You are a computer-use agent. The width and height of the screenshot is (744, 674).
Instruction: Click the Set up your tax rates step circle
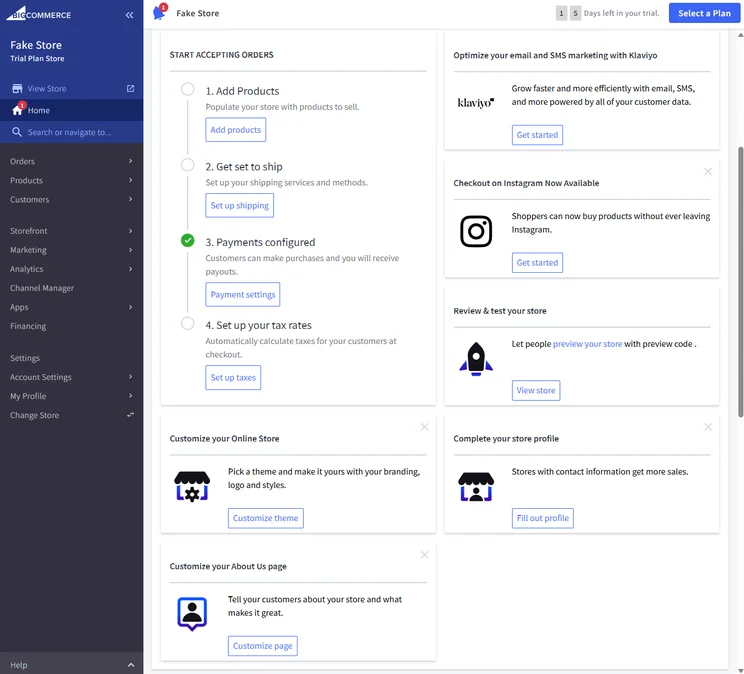188,323
